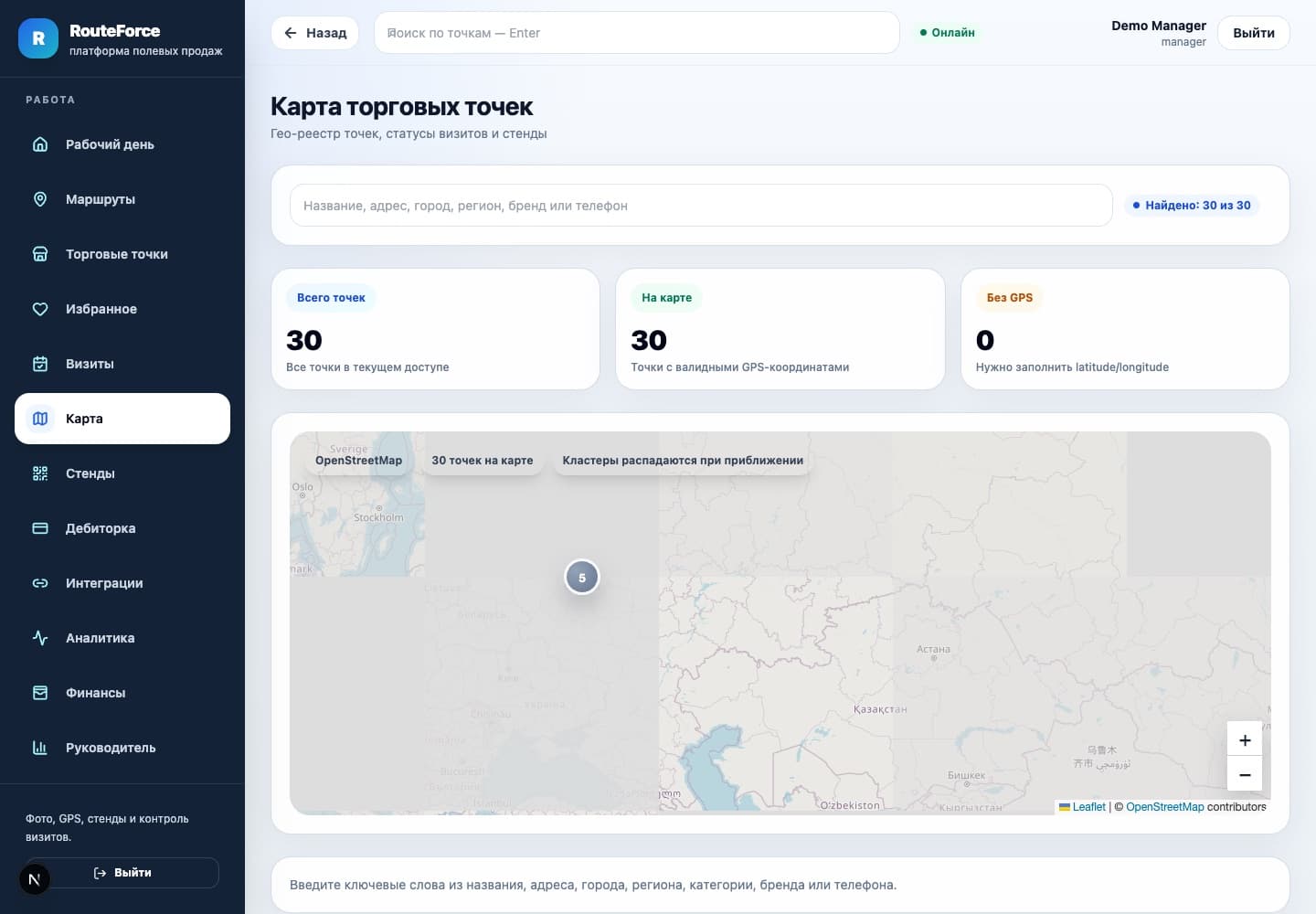
Task: Open the Стенды section
Action: click(122, 473)
